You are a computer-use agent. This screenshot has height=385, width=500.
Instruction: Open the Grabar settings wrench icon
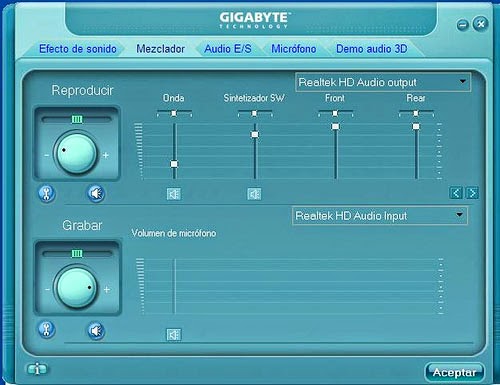click(47, 330)
